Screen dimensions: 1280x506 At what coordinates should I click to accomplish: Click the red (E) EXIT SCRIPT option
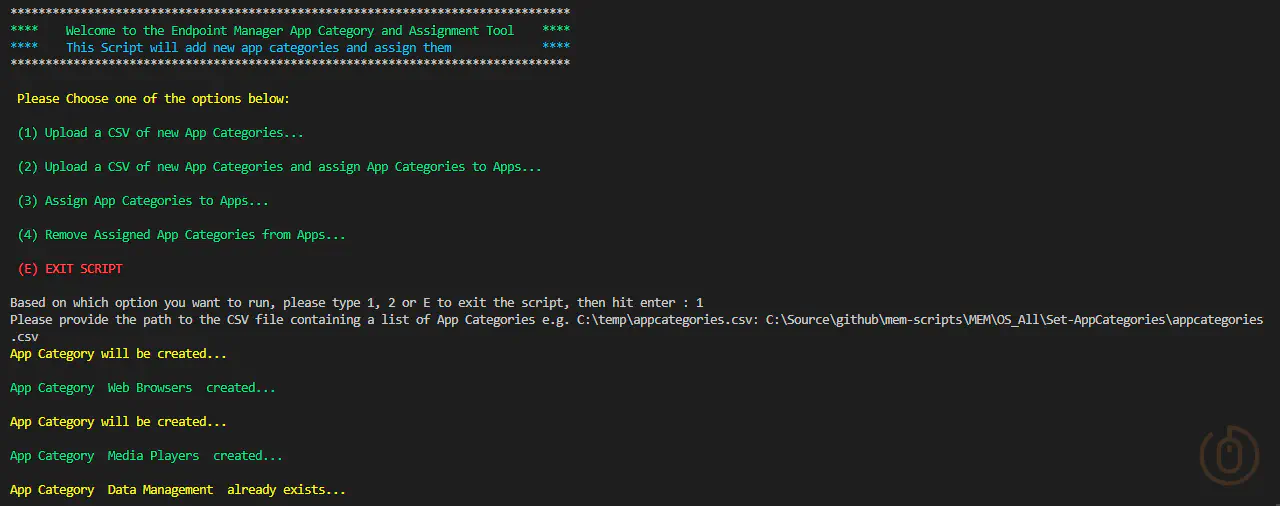click(x=70, y=269)
